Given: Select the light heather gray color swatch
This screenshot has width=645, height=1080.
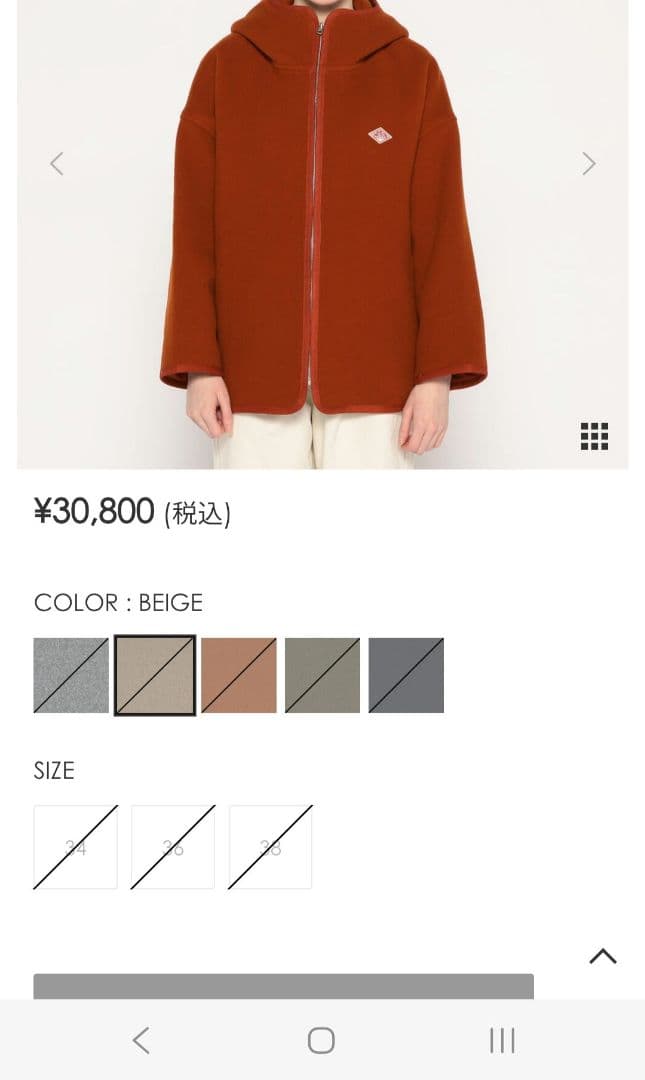Looking at the screenshot, I should 71,675.
